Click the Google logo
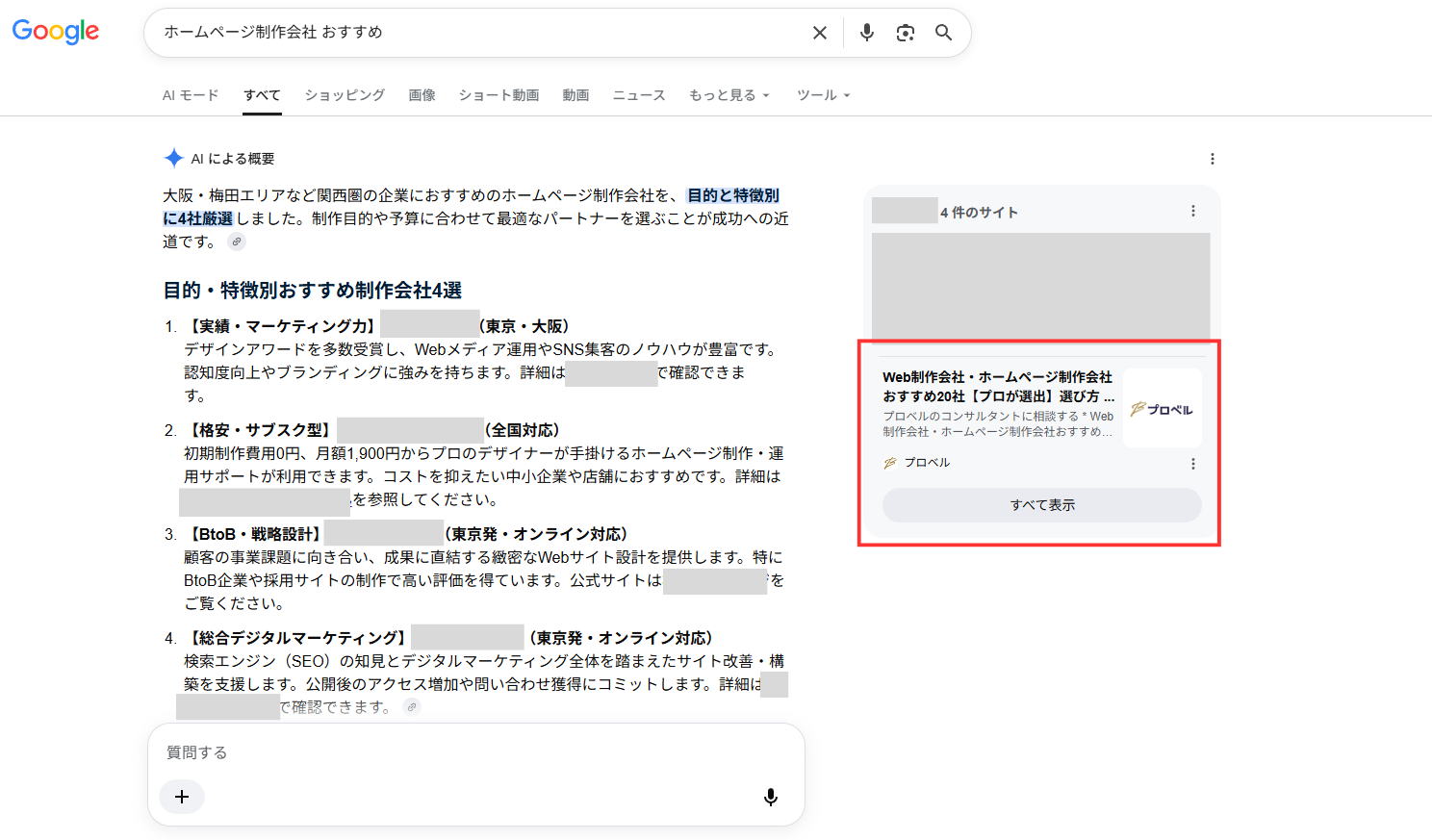This screenshot has height=840, width=1432. pyautogui.click(x=56, y=32)
